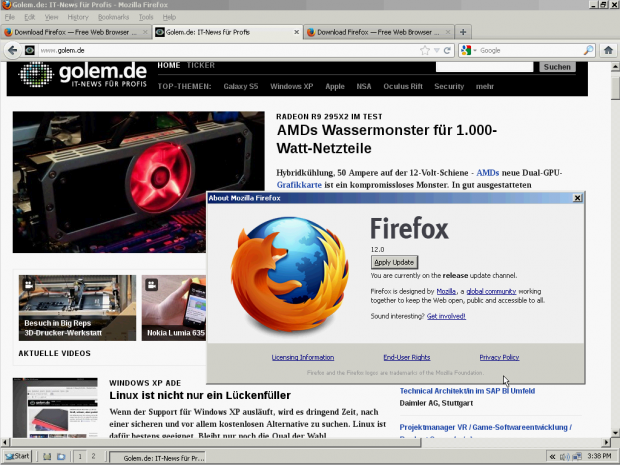Play the Big Reps 3D-Drucker-Werkstatt video

(78, 308)
